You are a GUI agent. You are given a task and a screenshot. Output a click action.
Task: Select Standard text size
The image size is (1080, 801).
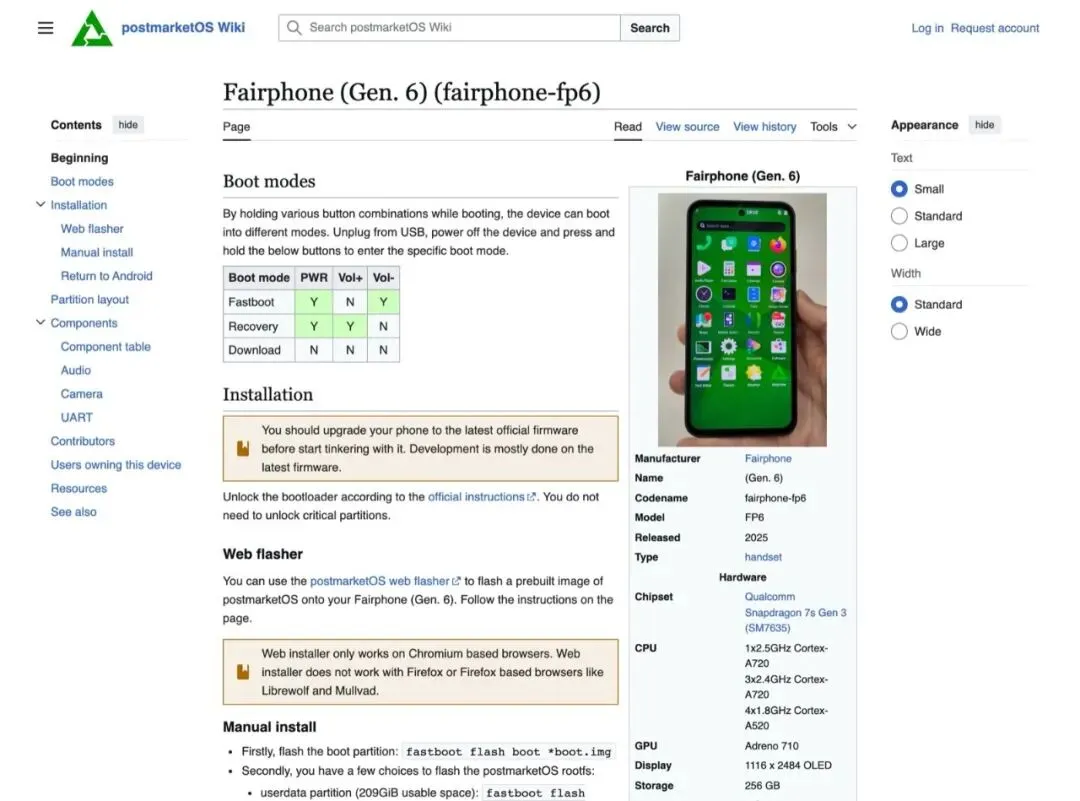[x=899, y=216]
